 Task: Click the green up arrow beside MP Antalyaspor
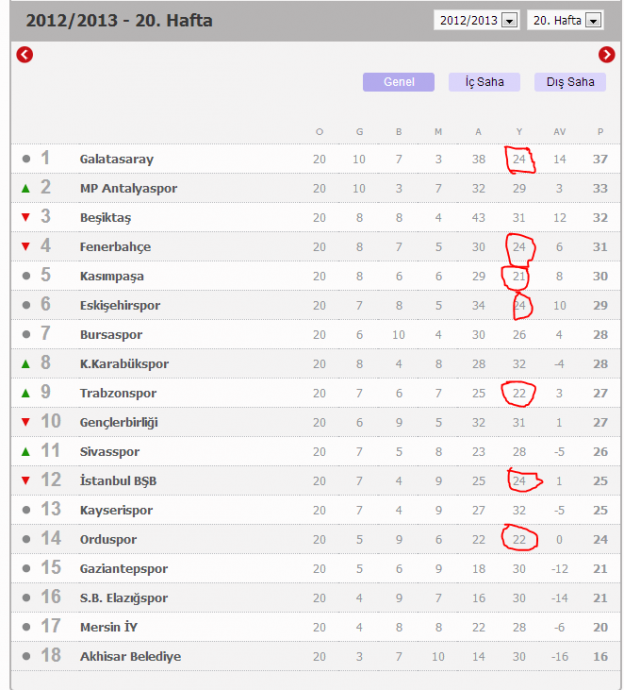[25, 188]
